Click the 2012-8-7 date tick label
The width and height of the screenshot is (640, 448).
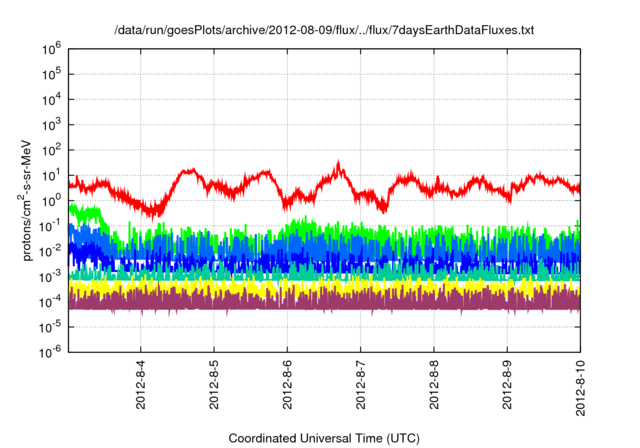point(360,384)
